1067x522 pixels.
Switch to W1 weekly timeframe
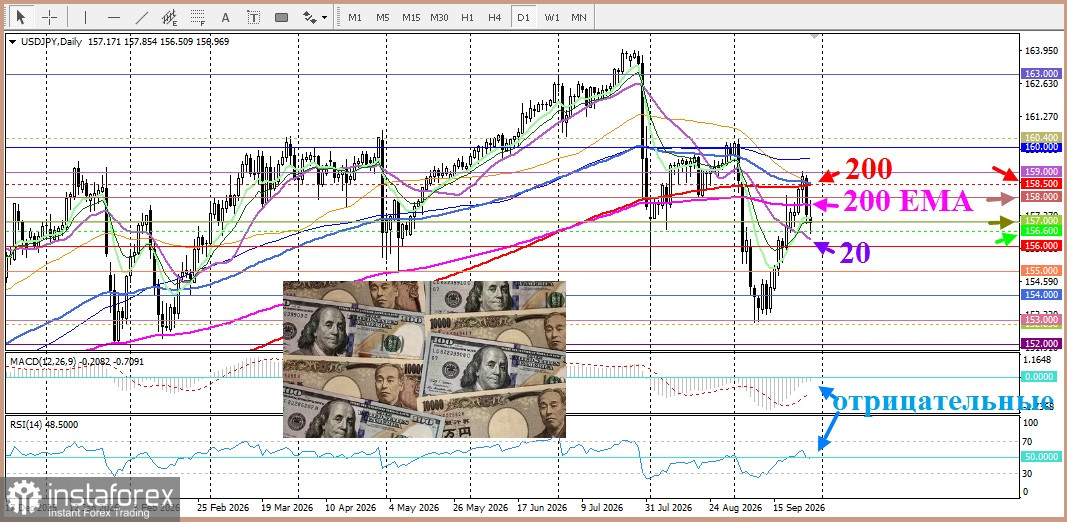pos(552,17)
